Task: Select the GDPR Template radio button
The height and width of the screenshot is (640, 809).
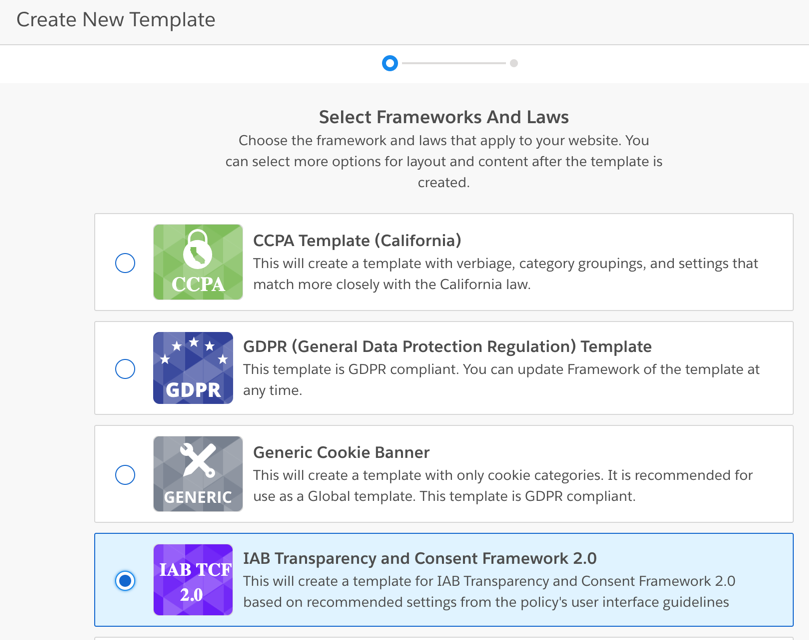Action: click(x=125, y=369)
